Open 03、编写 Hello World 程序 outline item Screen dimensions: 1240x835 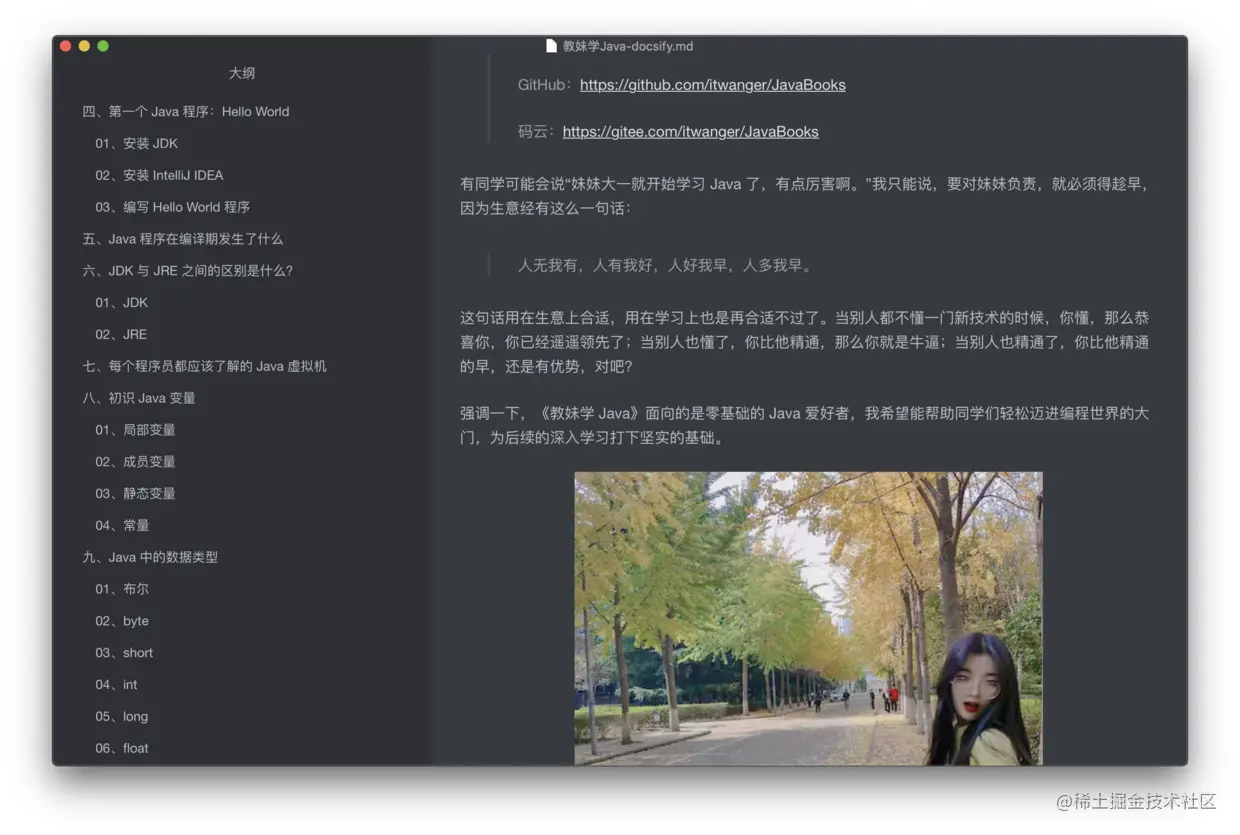click(173, 207)
